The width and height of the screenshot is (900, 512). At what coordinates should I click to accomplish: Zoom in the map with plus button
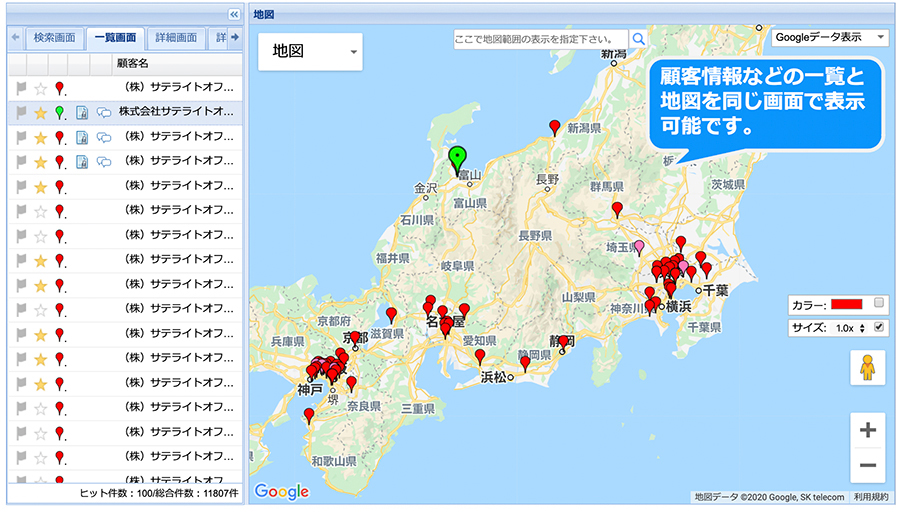(x=867, y=430)
